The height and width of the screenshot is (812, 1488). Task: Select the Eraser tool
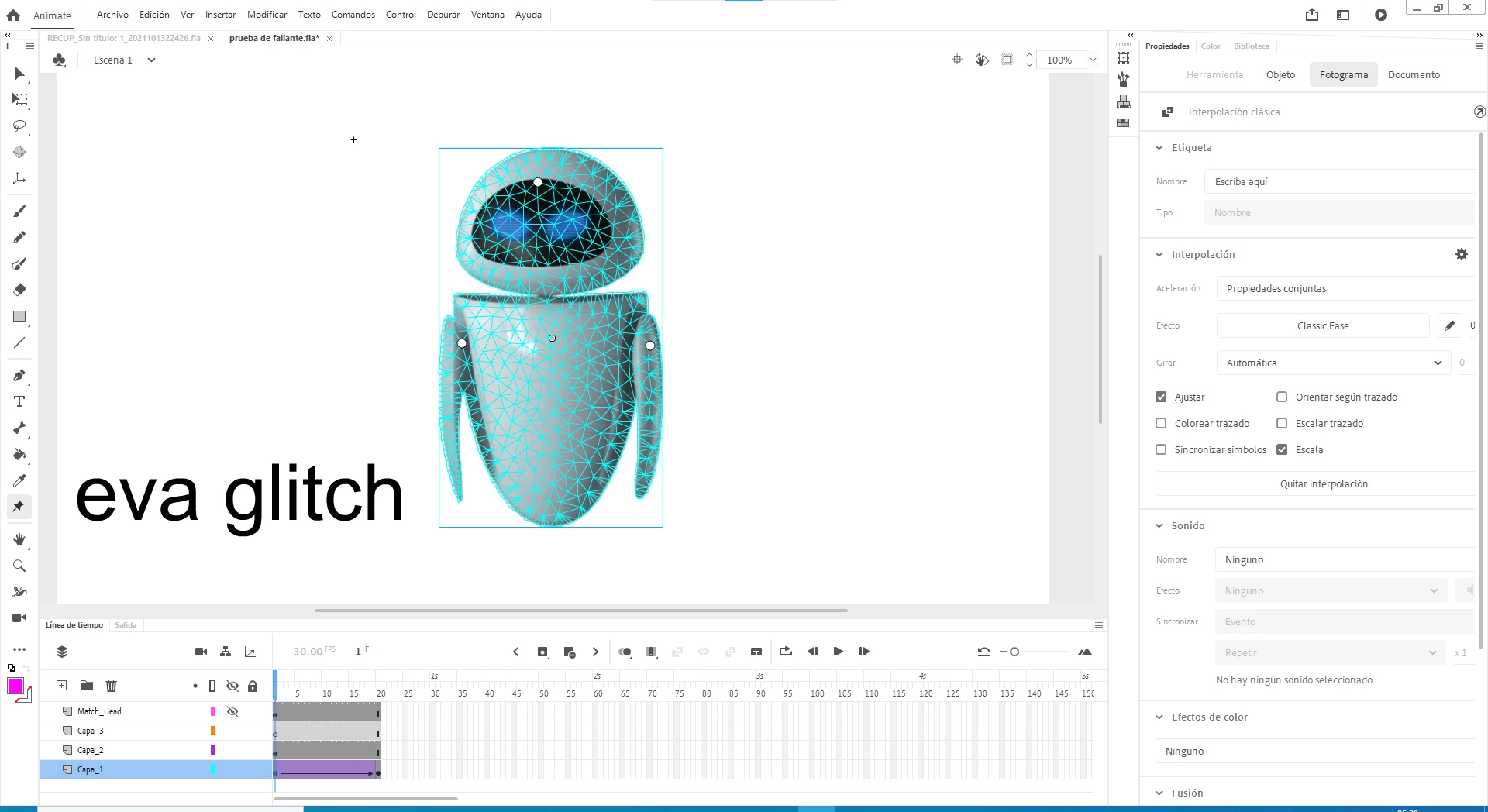pyautogui.click(x=19, y=290)
